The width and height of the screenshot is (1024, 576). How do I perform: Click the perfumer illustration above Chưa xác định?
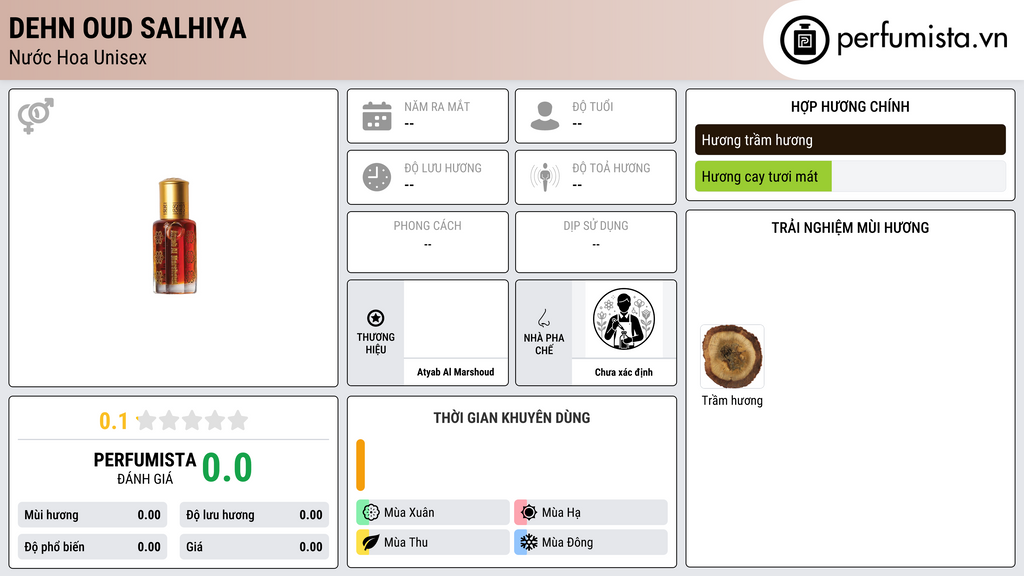point(624,319)
